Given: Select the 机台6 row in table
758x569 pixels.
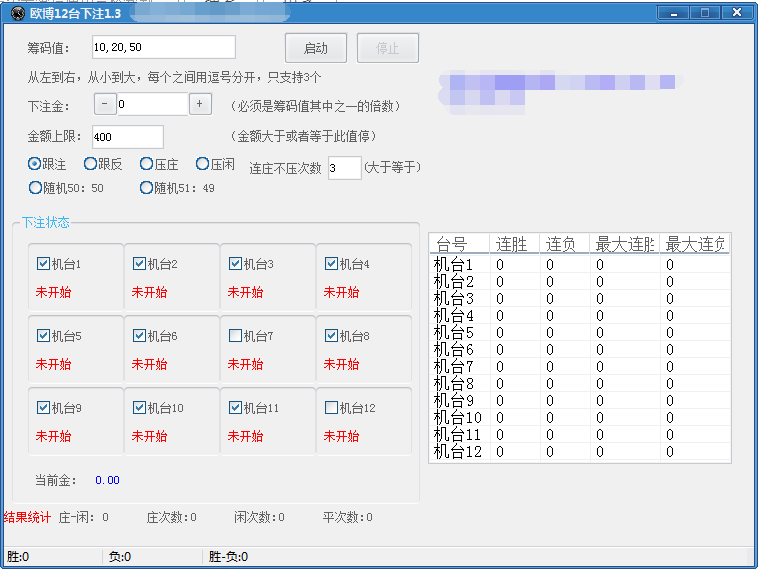Looking at the screenshot, I should [x=580, y=350].
